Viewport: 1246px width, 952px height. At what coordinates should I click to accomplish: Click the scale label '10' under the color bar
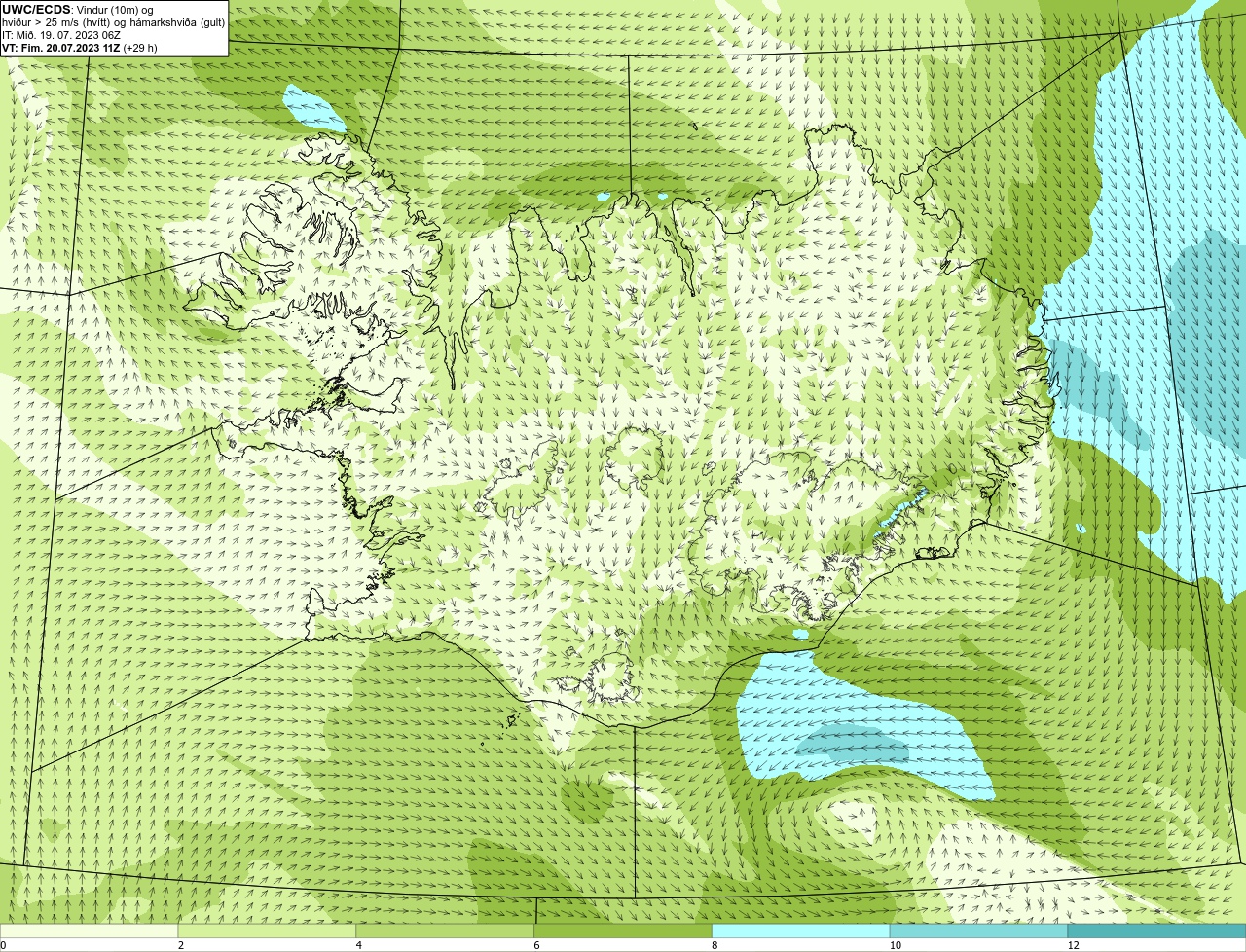(894, 945)
